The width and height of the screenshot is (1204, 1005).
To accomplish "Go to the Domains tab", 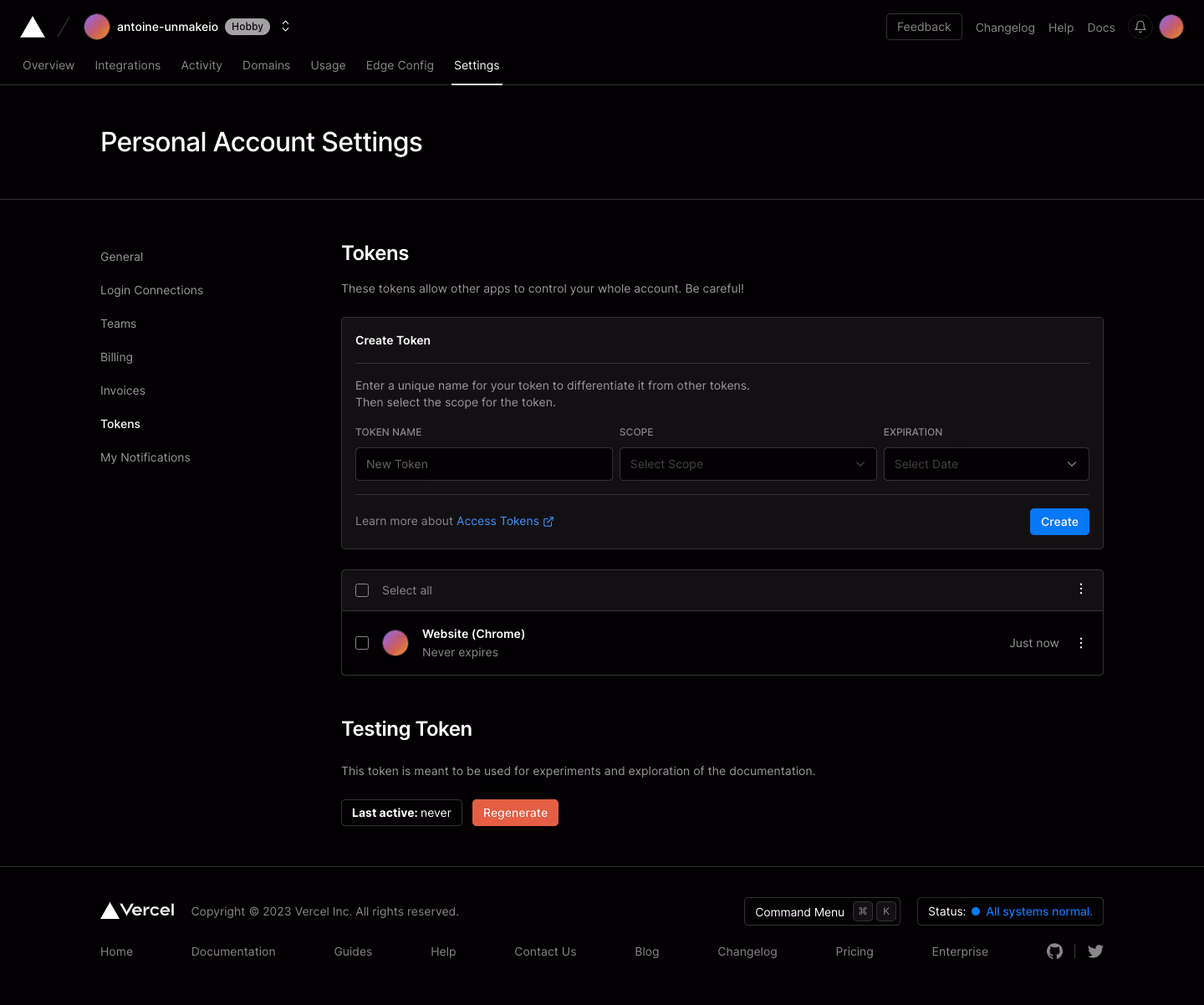I will (266, 65).
